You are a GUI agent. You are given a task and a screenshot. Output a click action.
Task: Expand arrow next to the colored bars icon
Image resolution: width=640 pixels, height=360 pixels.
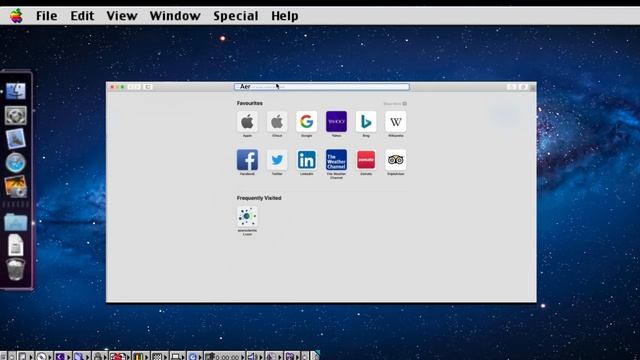pos(146,357)
